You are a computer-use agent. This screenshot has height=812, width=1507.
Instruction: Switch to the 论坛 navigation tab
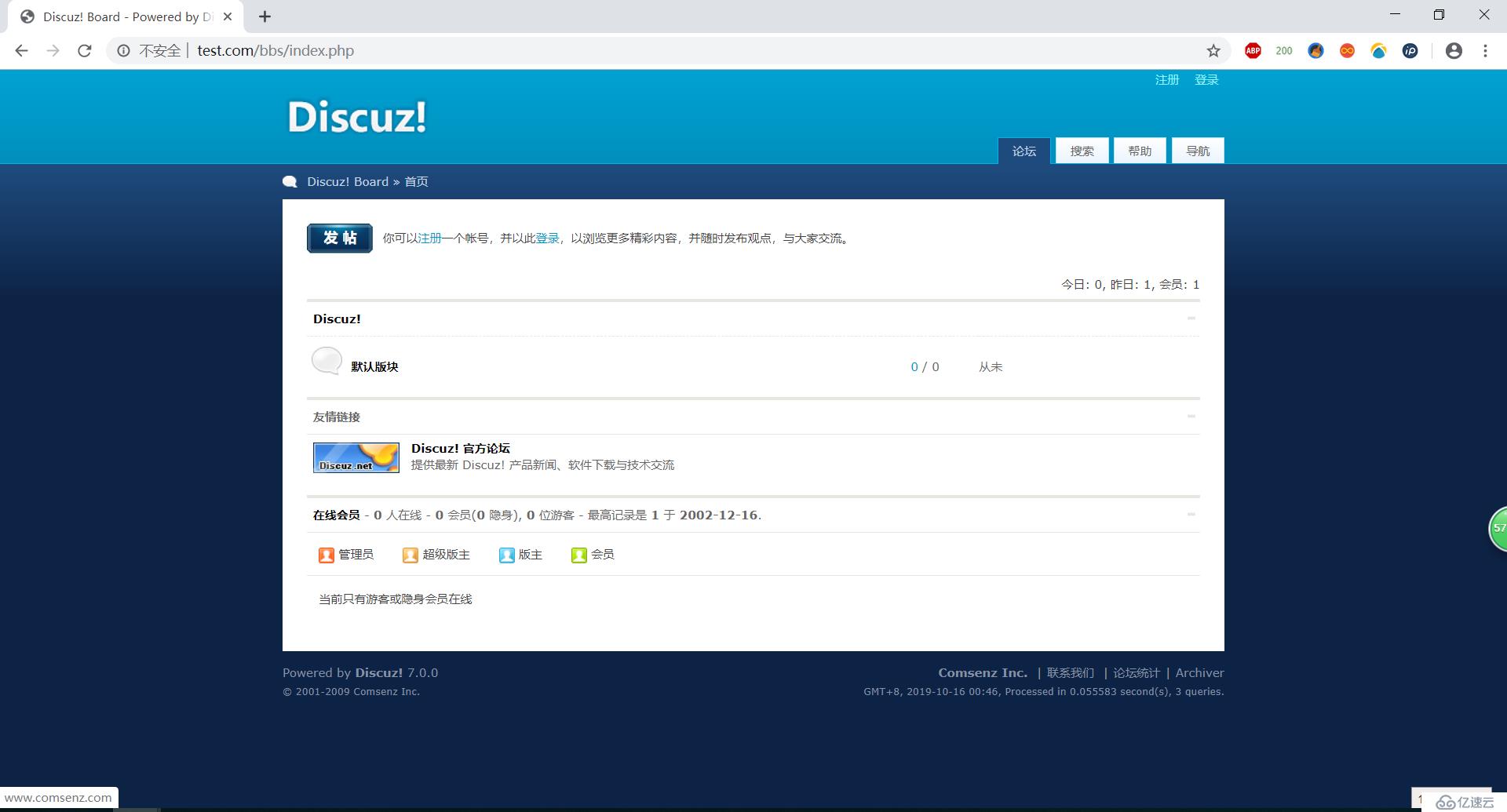click(1024, 151)
